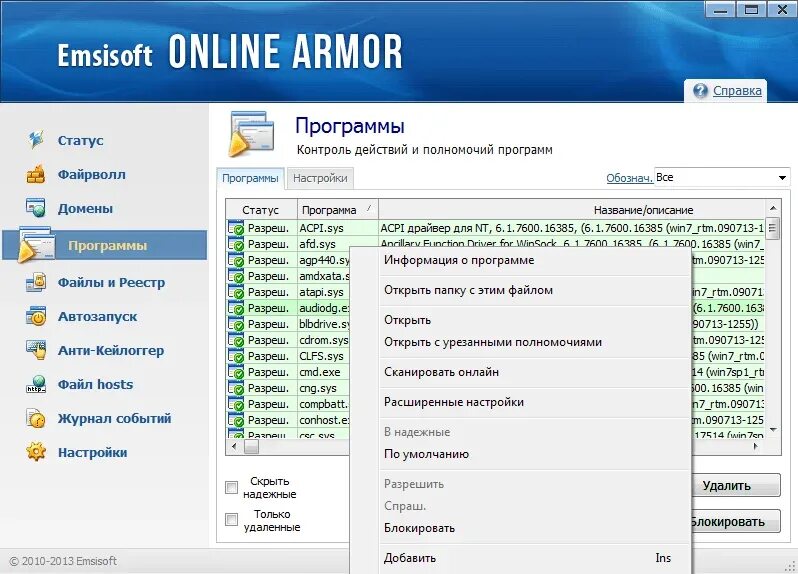This screenshot has height=574, width=798.
Task: Click the status icon of cmd.exe row
Action: coord(236,372)
